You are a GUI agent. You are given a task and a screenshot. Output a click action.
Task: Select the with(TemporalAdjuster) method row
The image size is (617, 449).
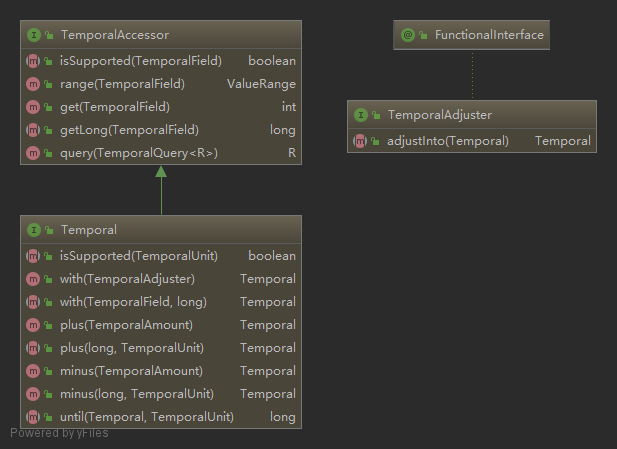[160, 279]
